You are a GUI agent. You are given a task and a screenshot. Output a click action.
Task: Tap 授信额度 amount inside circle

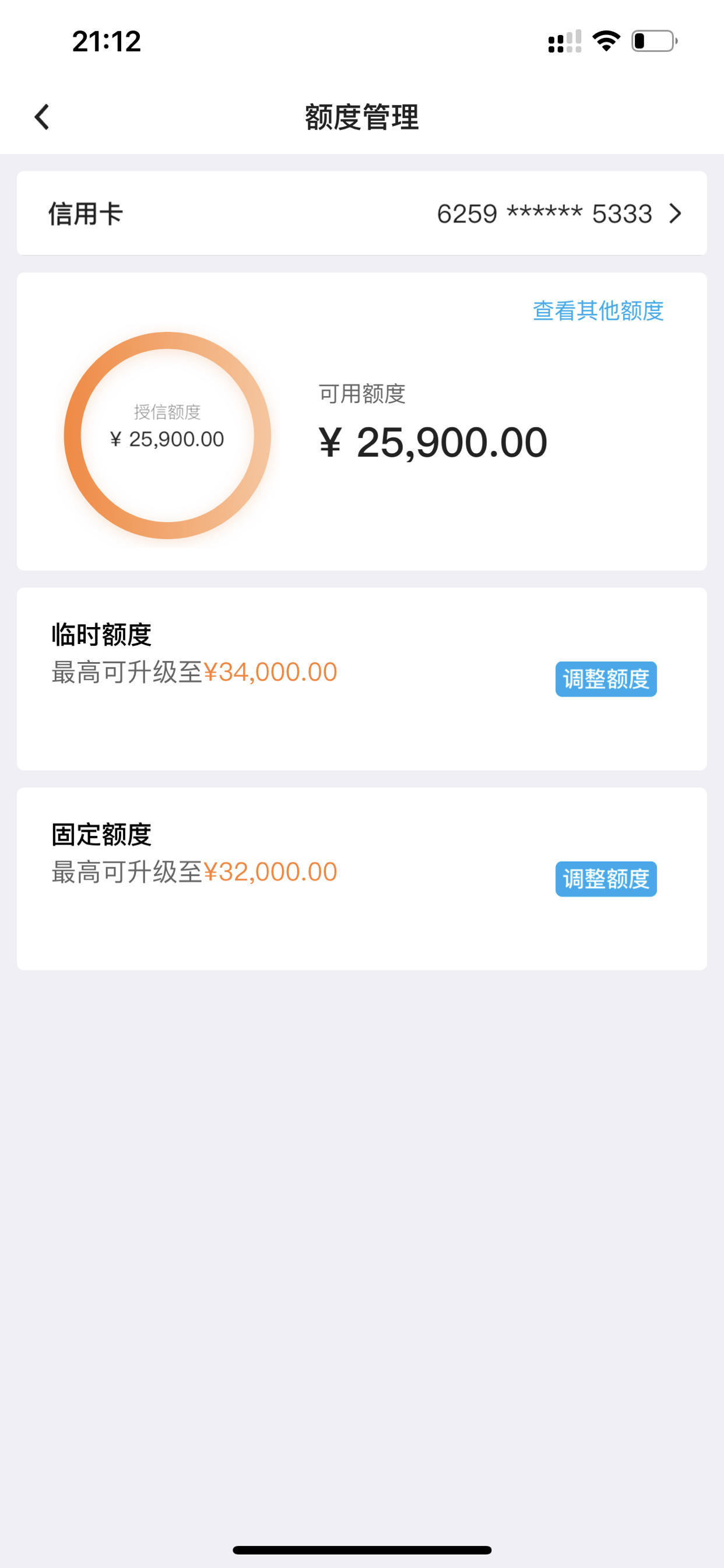pos(167,439)
